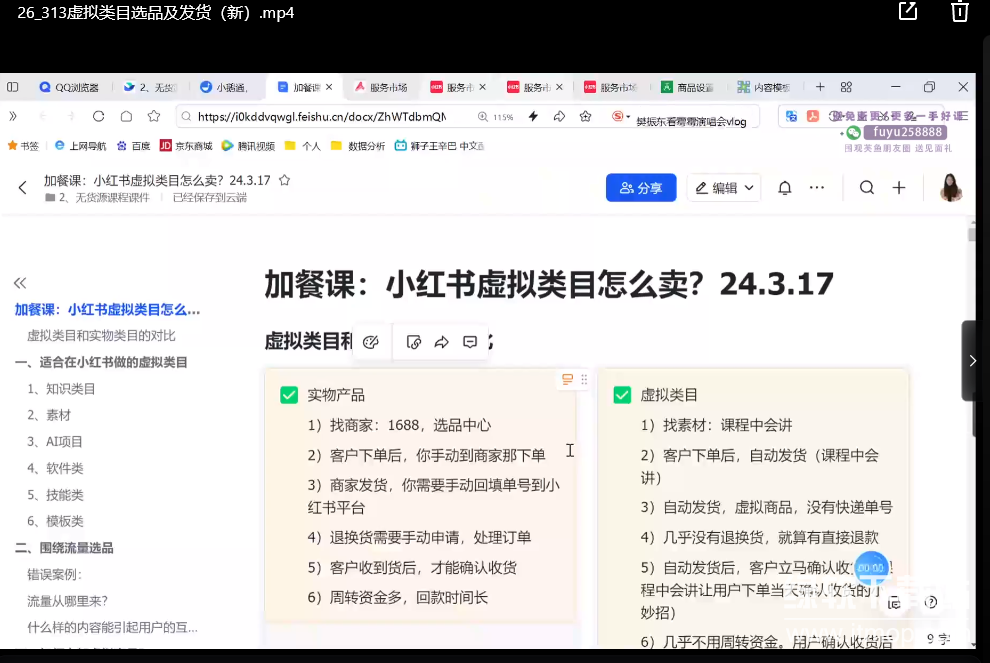Click the orange block comment icon
Viewport: 990px width, 663px height.
tap(567, 379)
